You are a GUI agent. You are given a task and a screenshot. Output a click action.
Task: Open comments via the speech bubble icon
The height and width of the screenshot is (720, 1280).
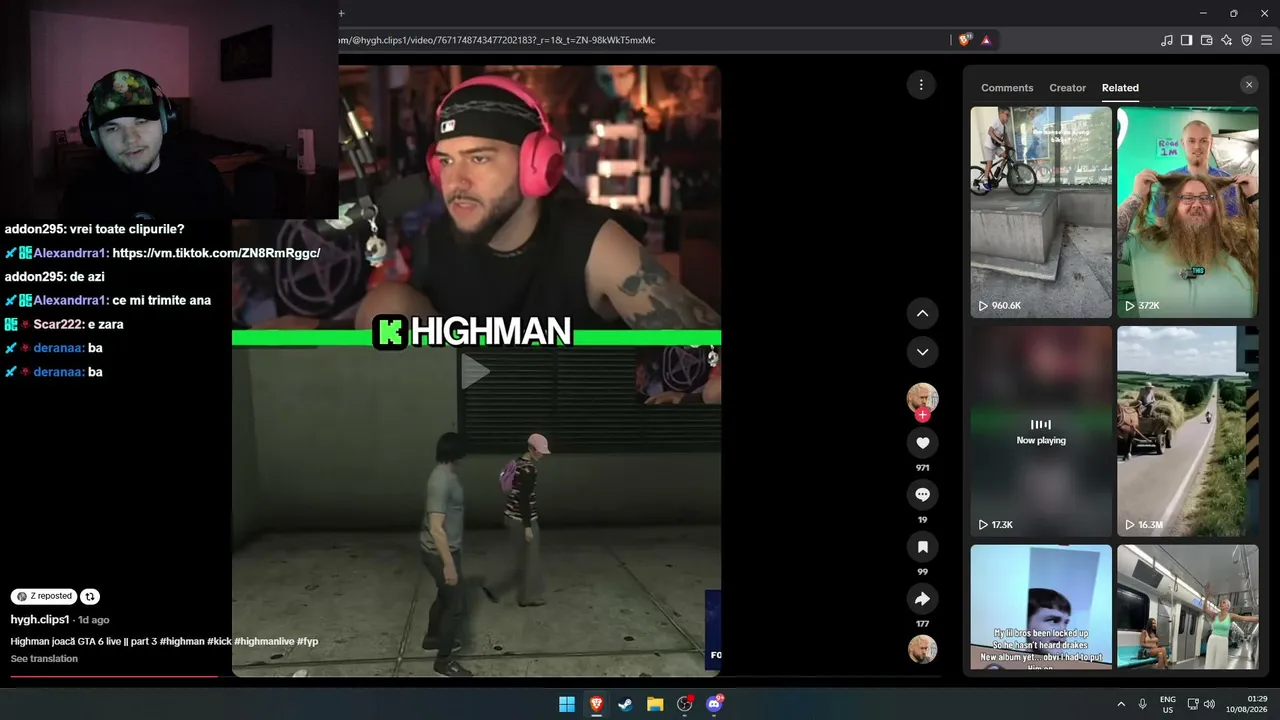coord(922,495)
